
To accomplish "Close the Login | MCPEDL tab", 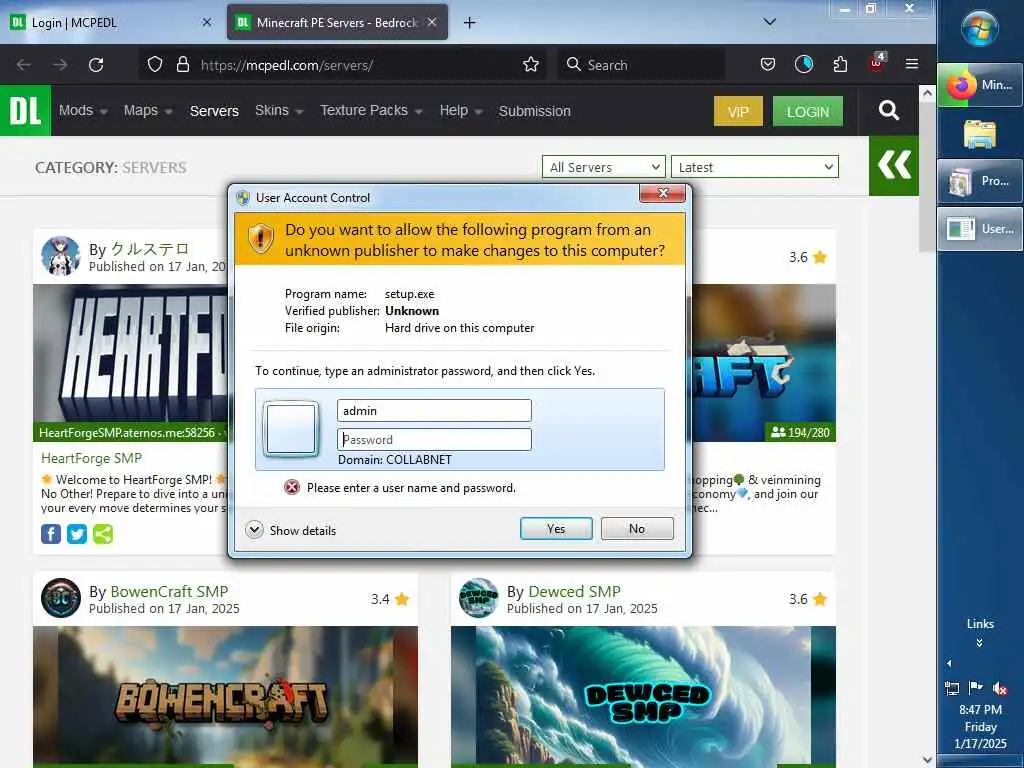I will click(207, 22).
